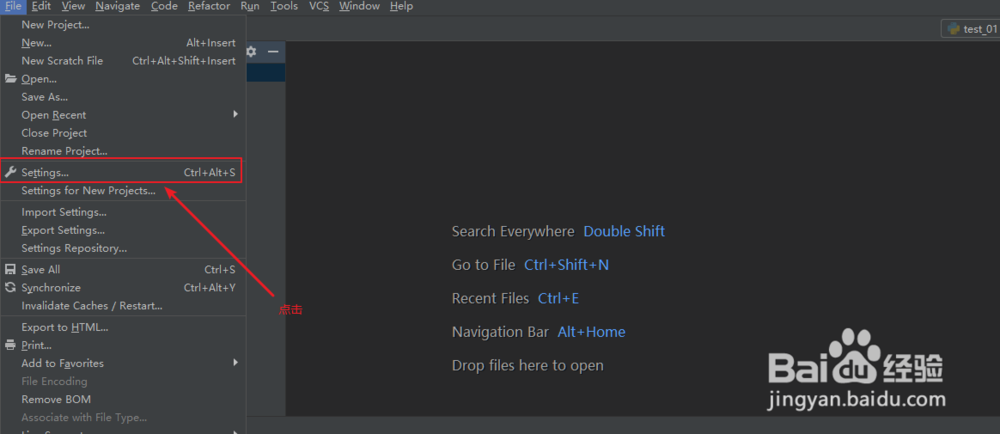Viewport: 1000px width, 434px height.
Task: Click the floppy disk Save All icon
Action: click(11, 270)
